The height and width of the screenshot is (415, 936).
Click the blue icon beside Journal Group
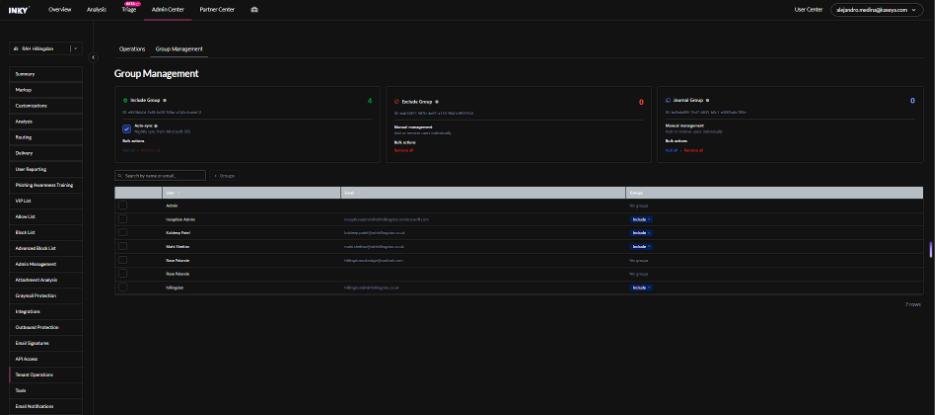668,101
